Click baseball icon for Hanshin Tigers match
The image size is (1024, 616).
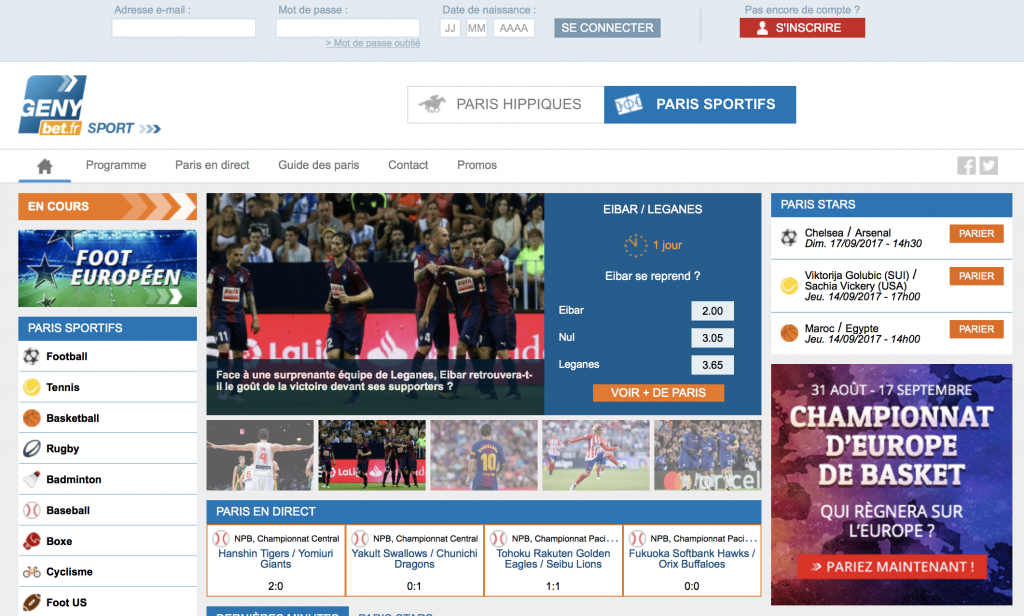coord(221,538)
